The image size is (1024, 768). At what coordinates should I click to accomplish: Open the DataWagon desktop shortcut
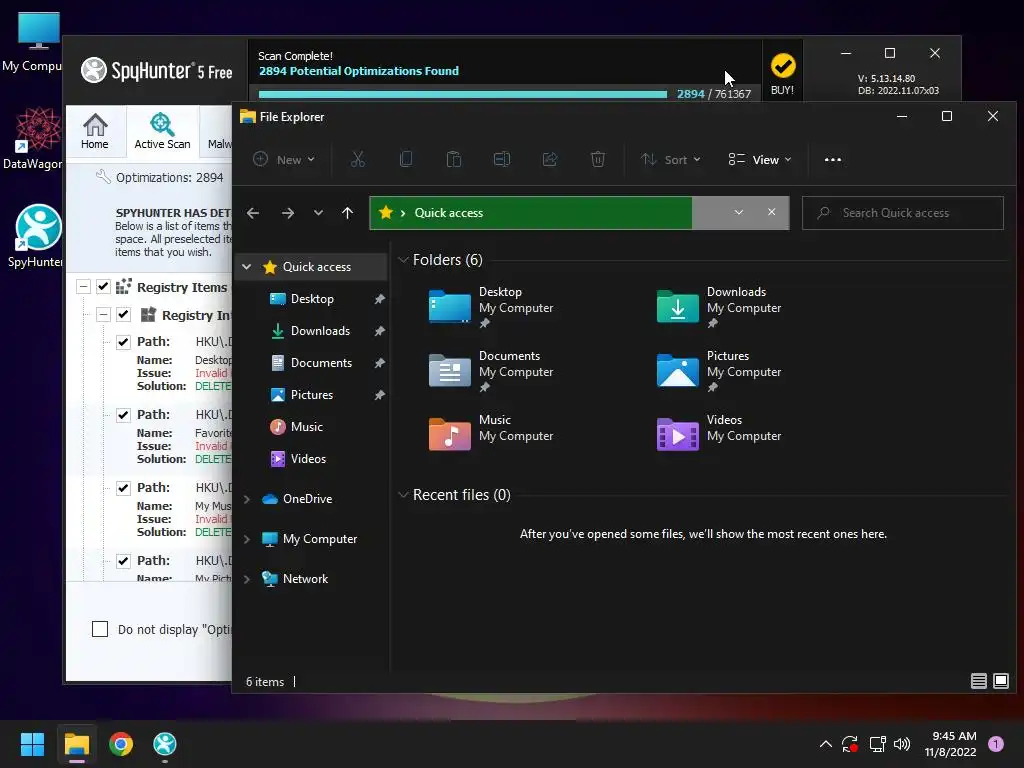pos(34,138)
